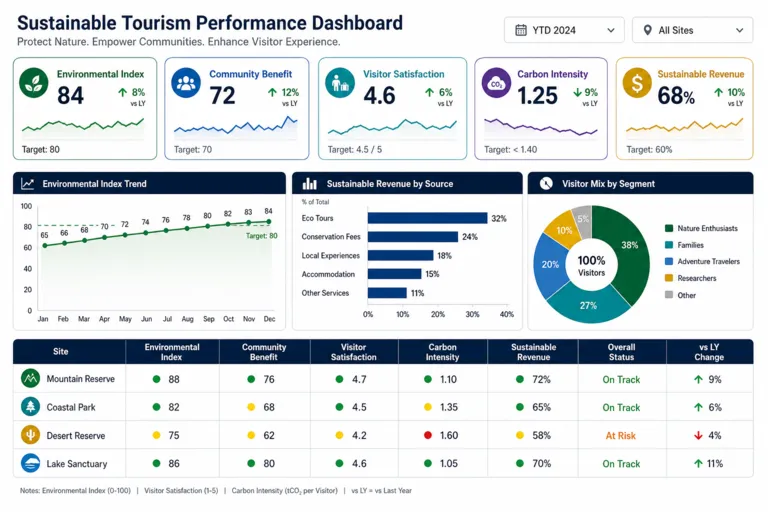
Task: Sort by Overall Status column header
Action: (622, 352)
